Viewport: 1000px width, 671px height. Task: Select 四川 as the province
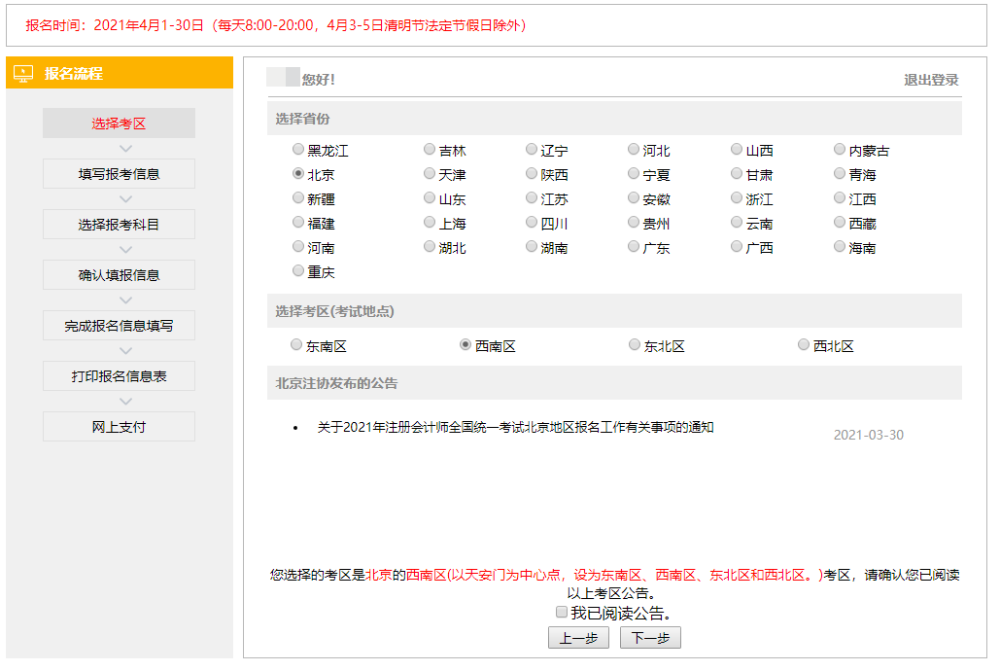click(x=531, y=222)
